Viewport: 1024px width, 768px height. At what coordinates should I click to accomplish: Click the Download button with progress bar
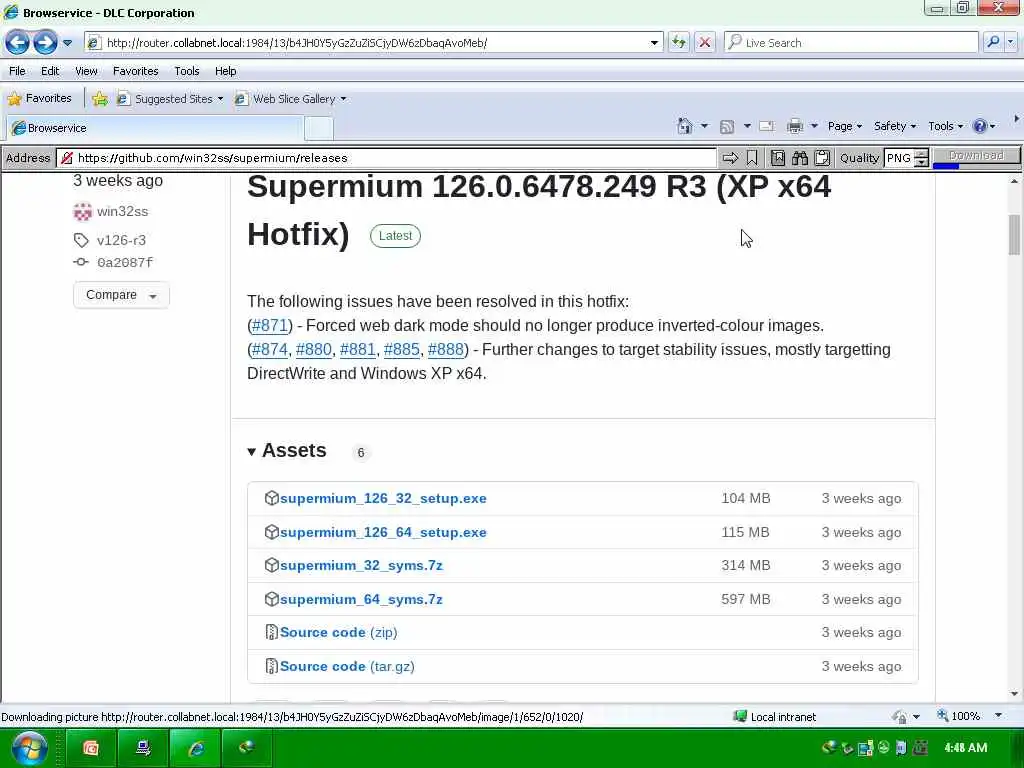[976, 157]
